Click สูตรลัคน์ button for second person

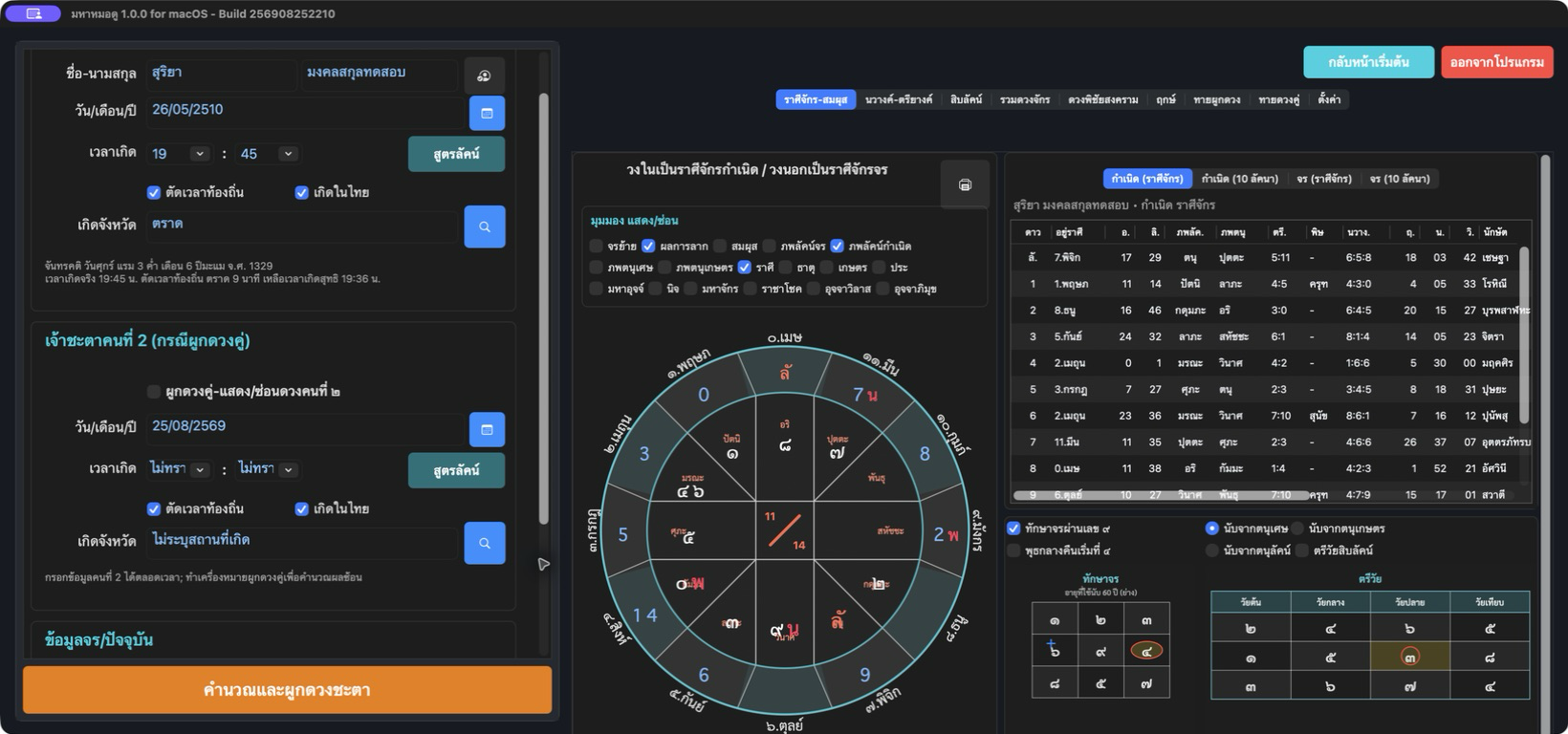(x=456, y=470)
